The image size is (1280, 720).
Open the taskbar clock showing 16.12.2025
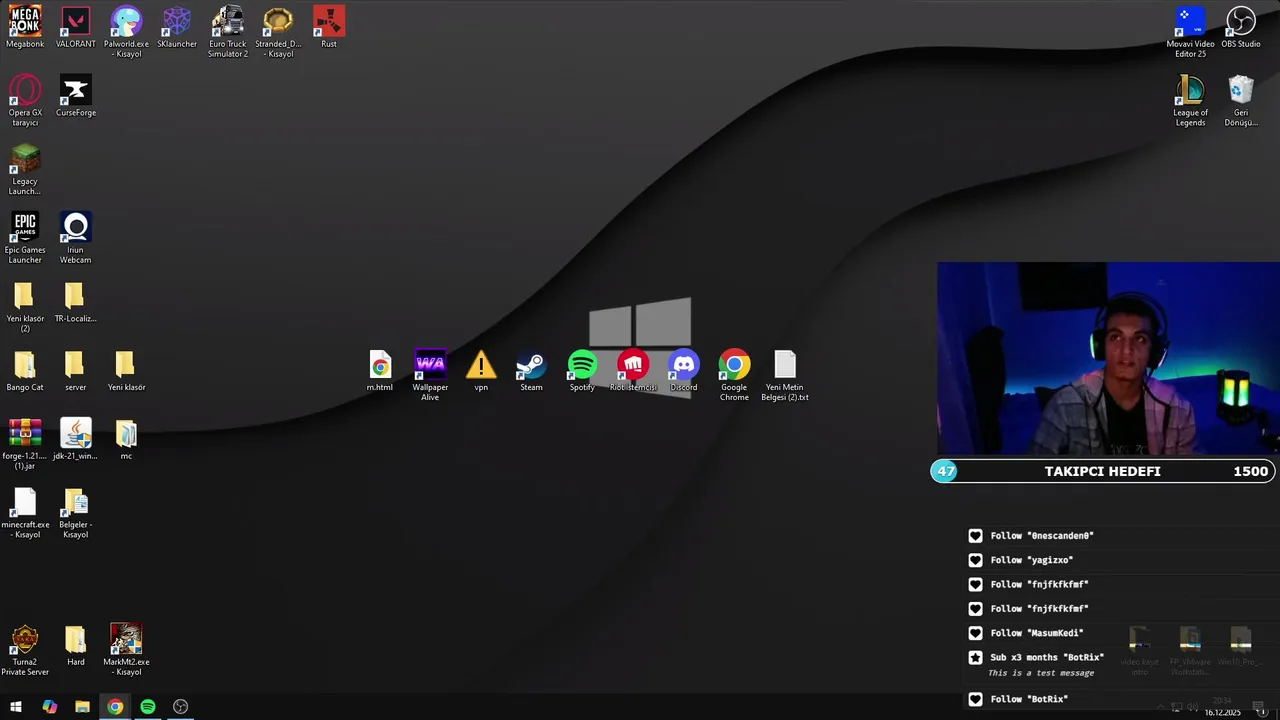[1222, 707]
